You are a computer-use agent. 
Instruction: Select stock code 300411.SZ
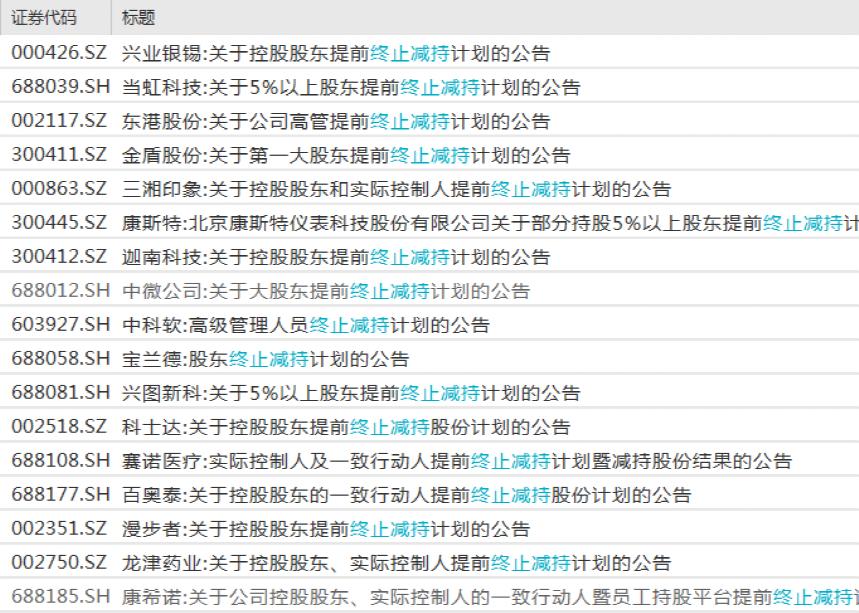pos(59,154)
